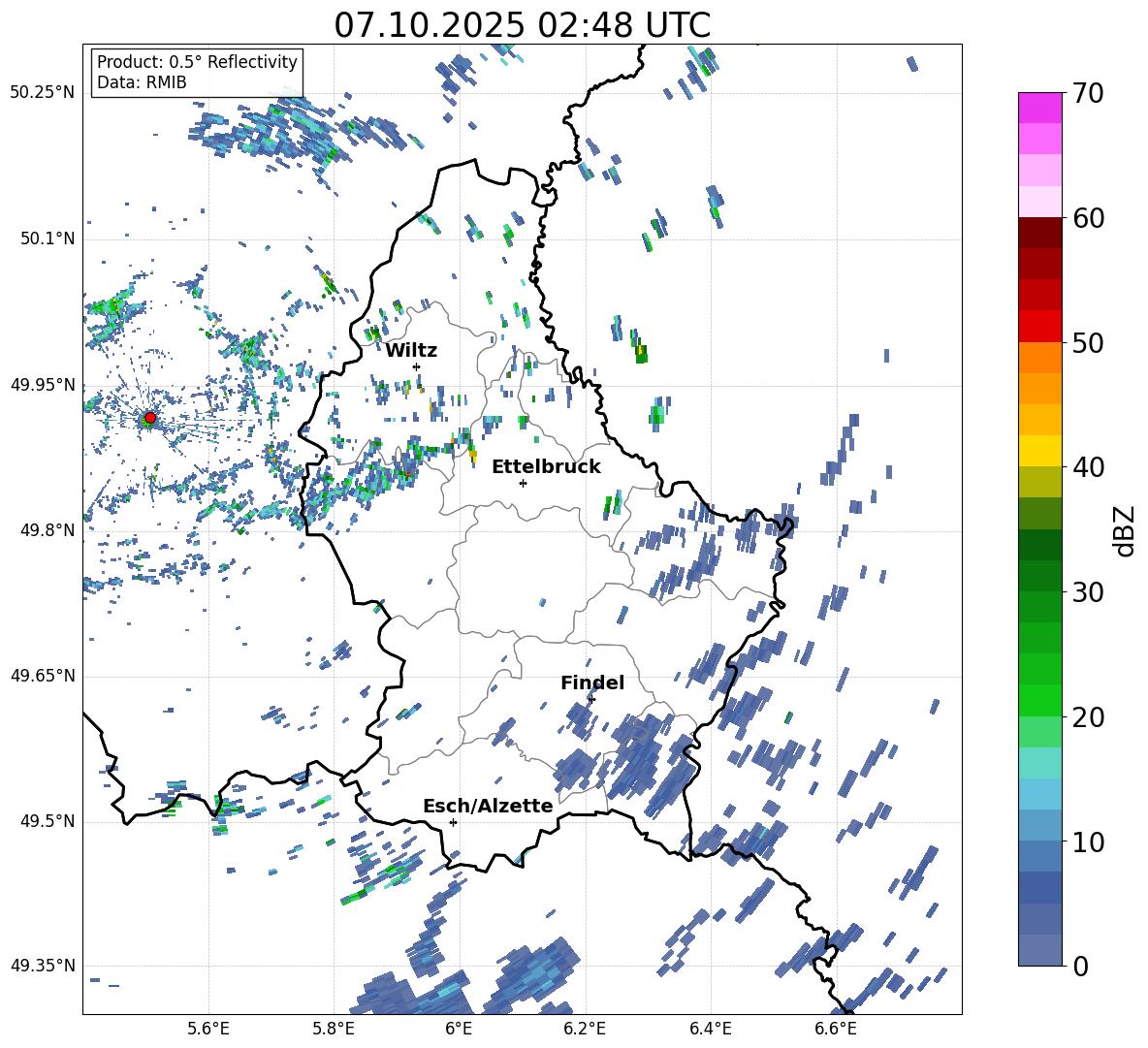Click the 50.1°N latitude label
The width and height of the screenshot is (1148, 1048).
pos(47,238)
